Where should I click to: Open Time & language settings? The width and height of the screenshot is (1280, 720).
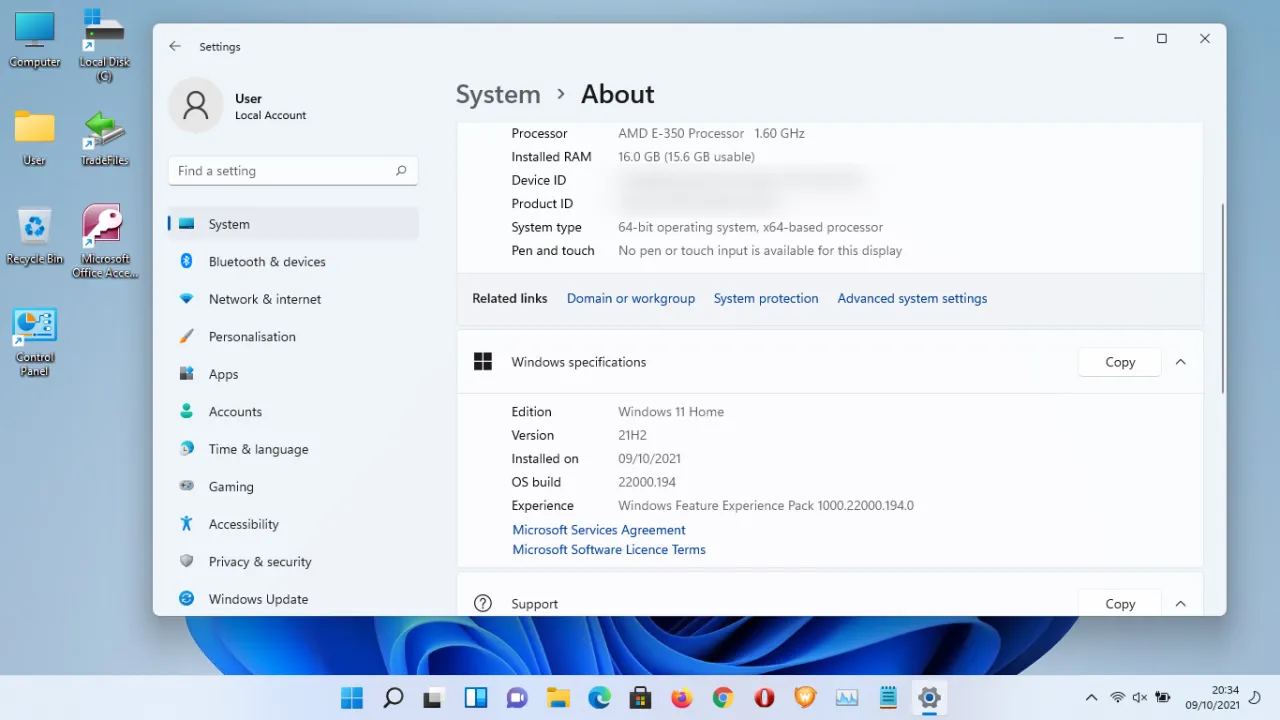coord(293,449)
